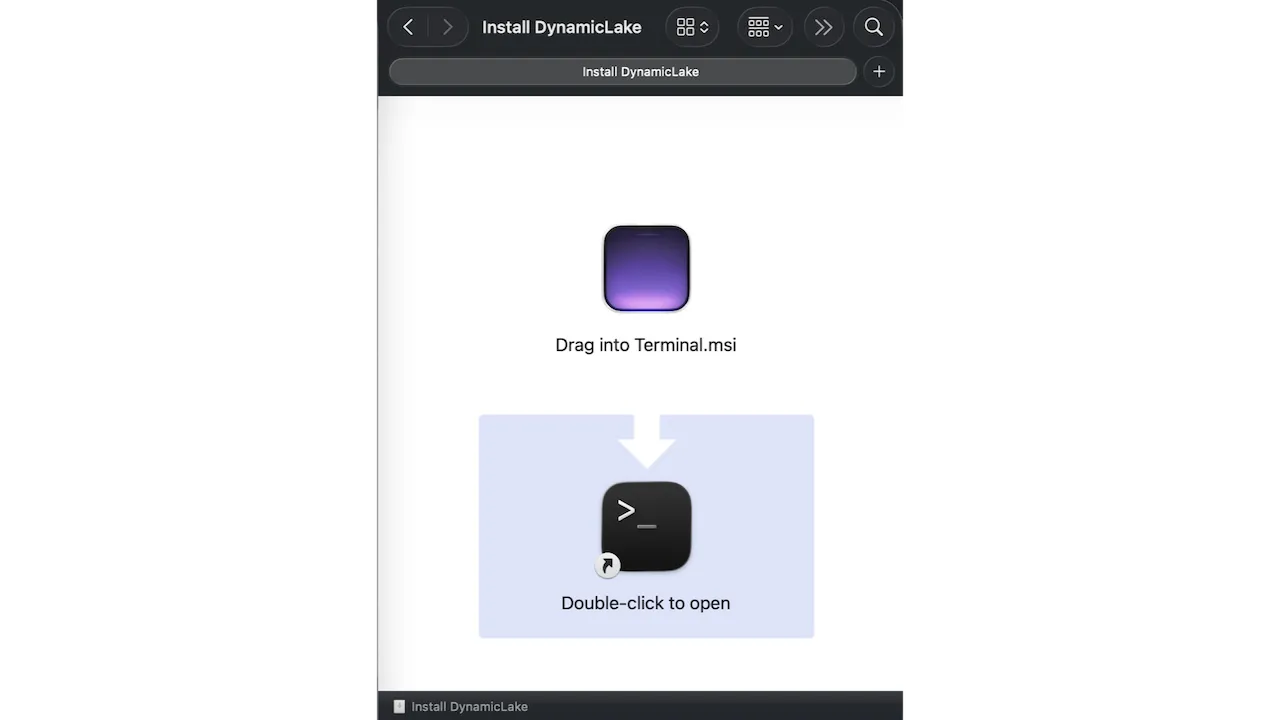Click the white downward arrow above the Terminal icon
1280x720 pixels.
[646, 438]
